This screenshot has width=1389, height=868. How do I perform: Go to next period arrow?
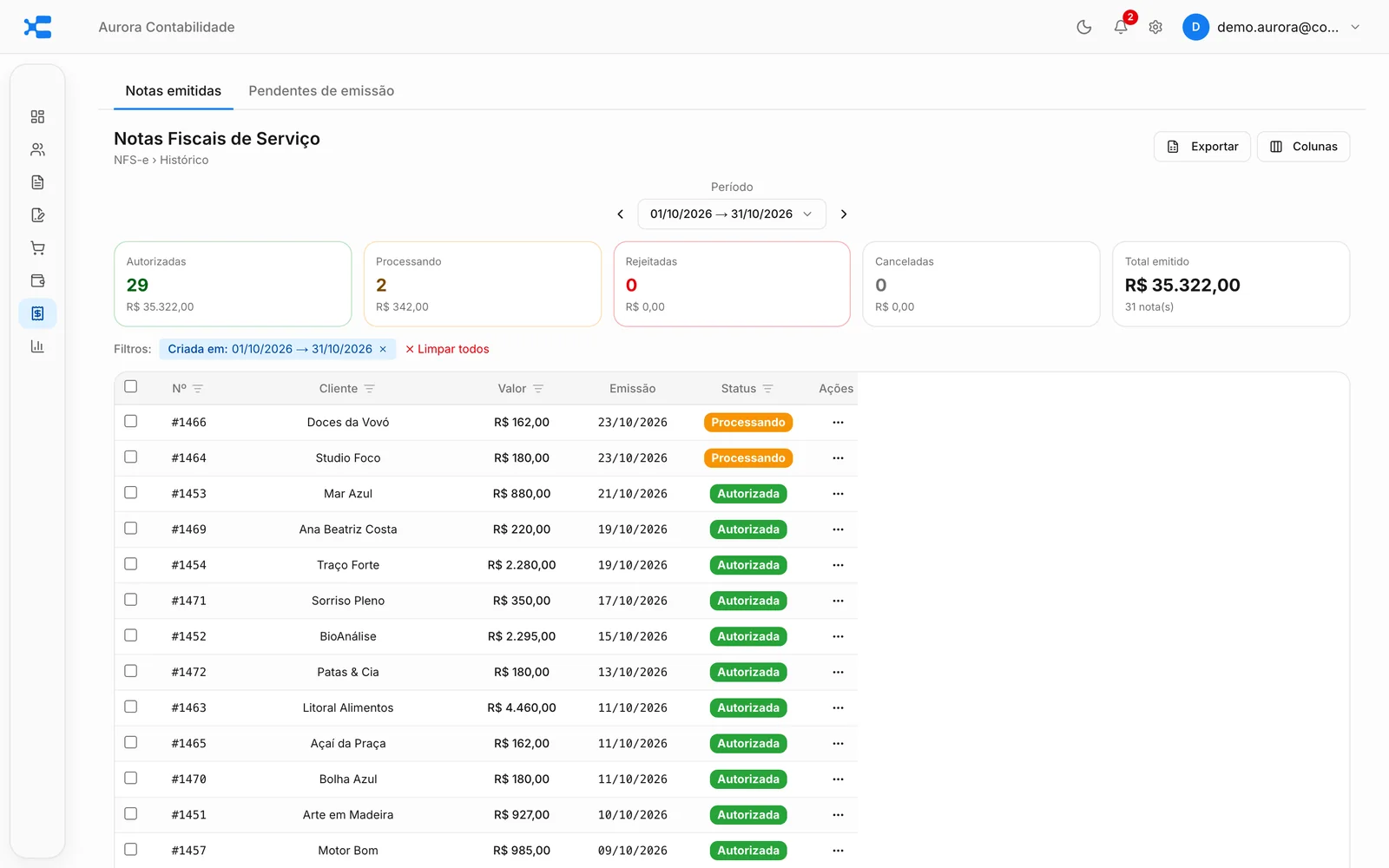pos(843,214)
